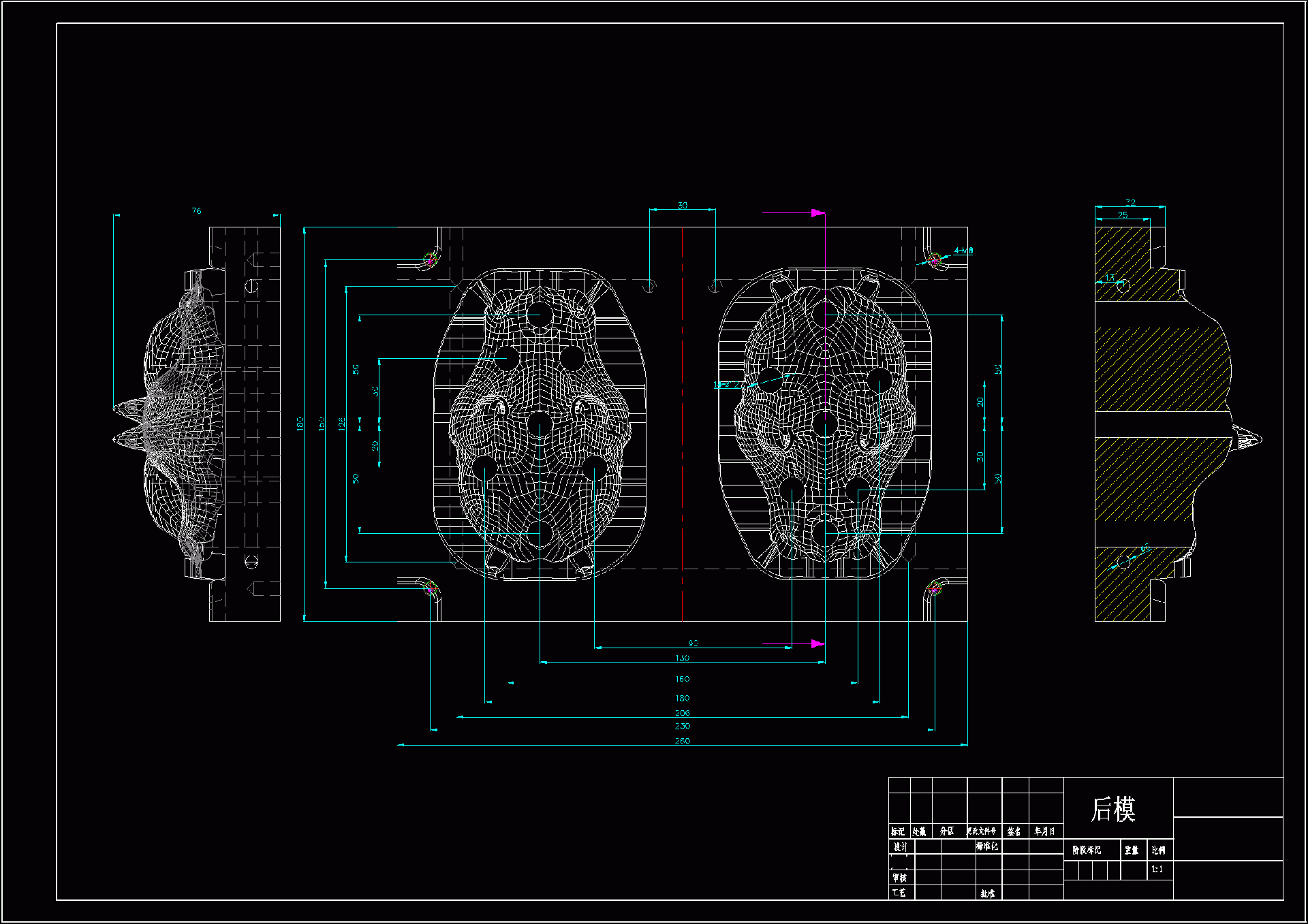Select the 130 dimension text

[682, 658]
